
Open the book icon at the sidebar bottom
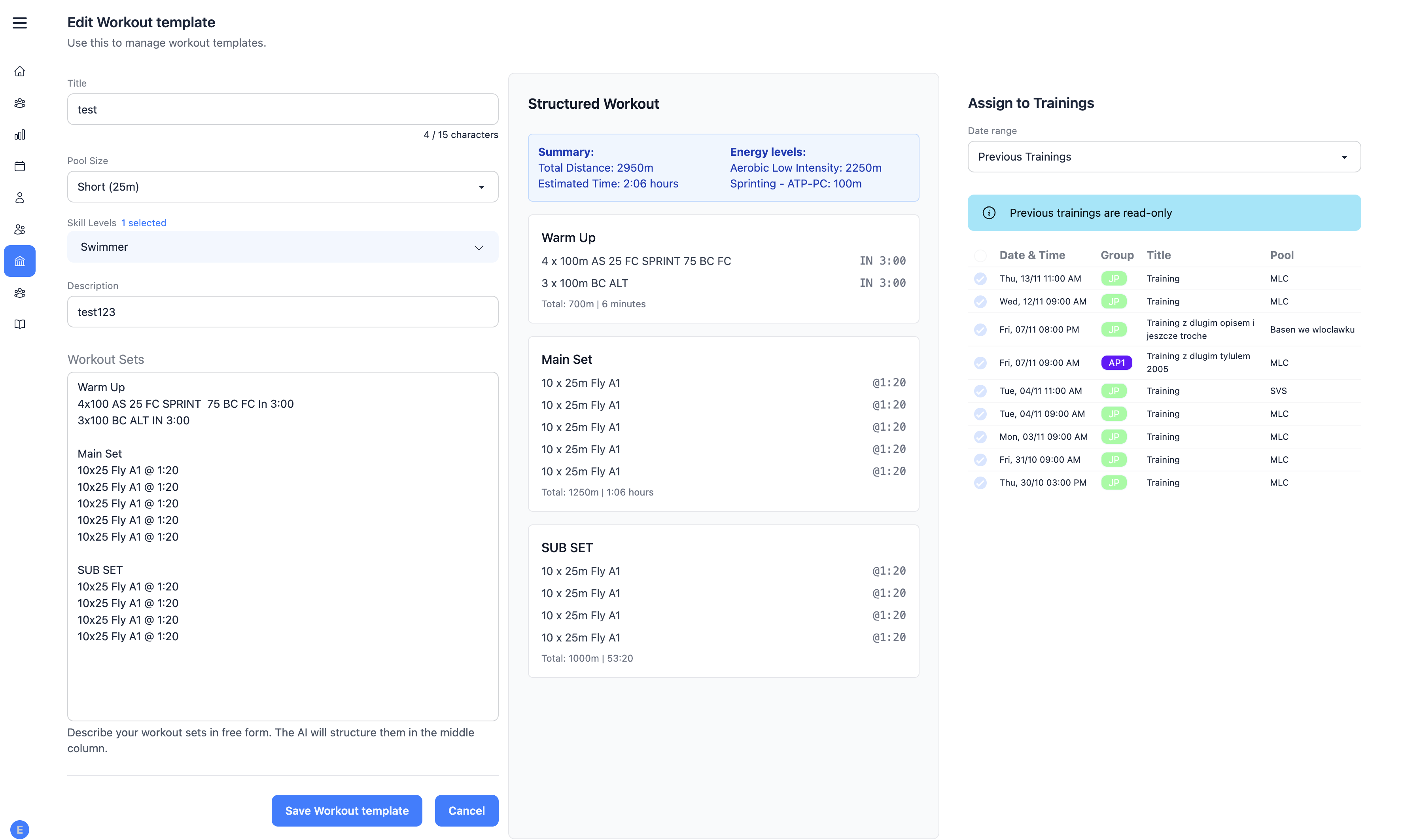(x=20, y=324)
